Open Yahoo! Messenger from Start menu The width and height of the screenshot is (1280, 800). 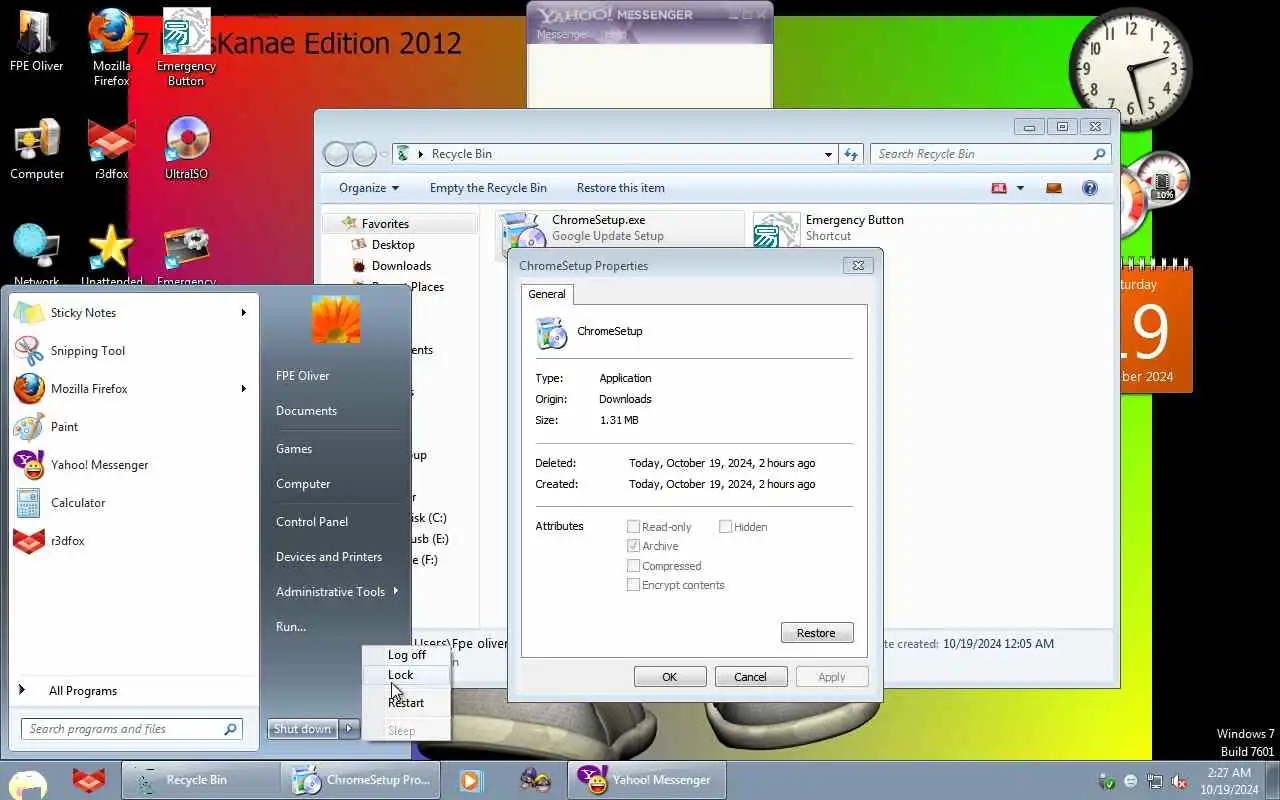click(131, 465)
